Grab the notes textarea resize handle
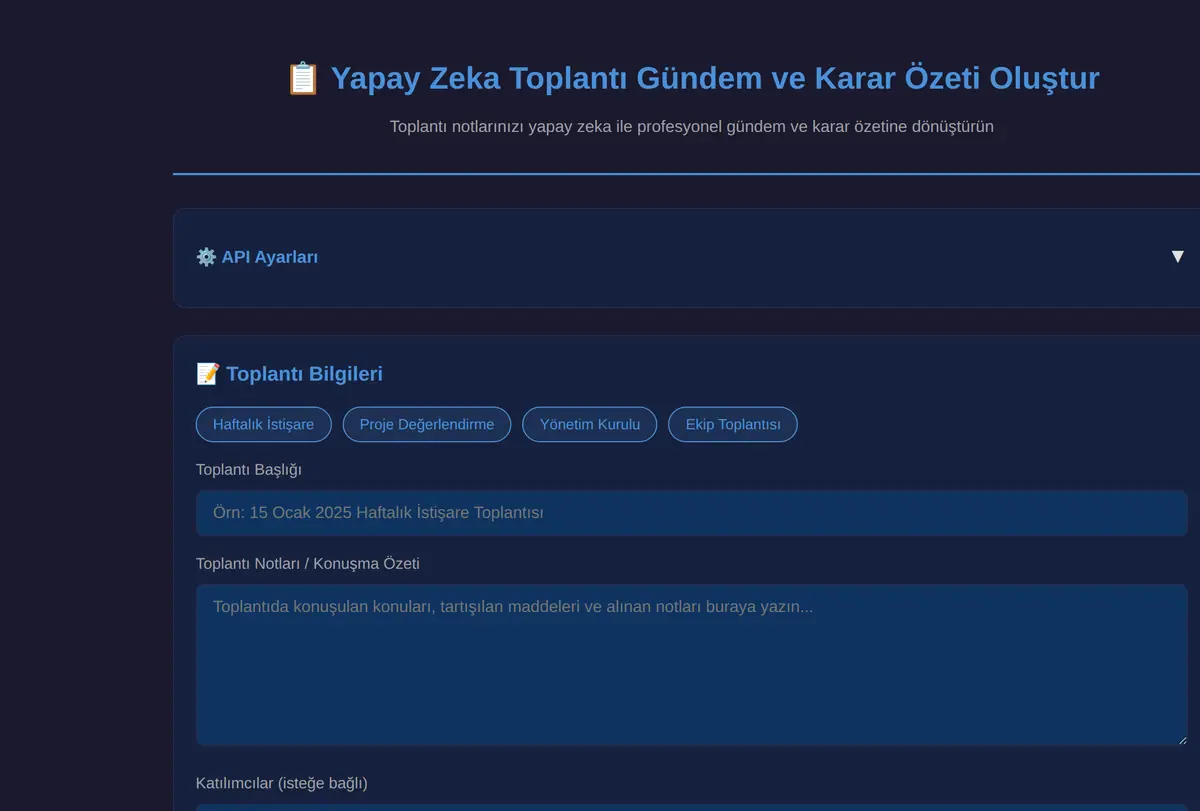Viewport: 1200px width, 811px height. 1181,739
